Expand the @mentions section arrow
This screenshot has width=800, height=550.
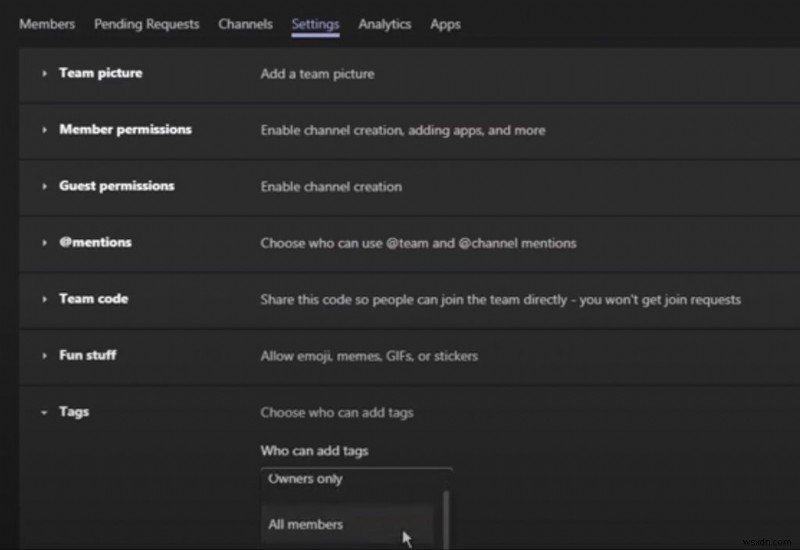coord(44,243)
